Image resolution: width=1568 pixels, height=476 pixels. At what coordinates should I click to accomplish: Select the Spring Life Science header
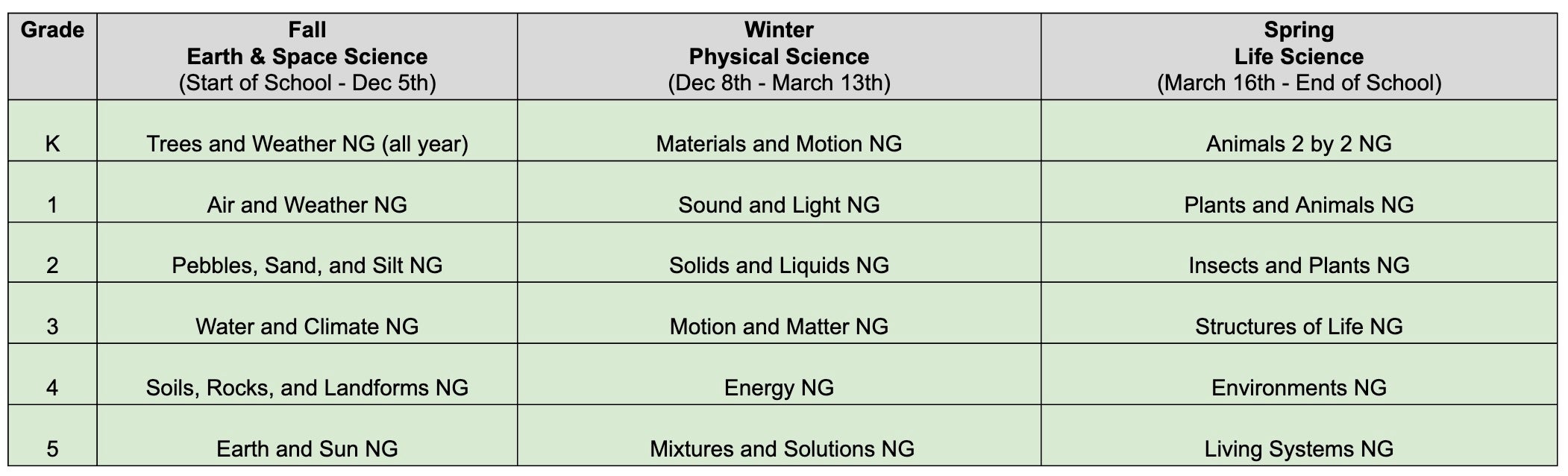tap(1299, 57)
